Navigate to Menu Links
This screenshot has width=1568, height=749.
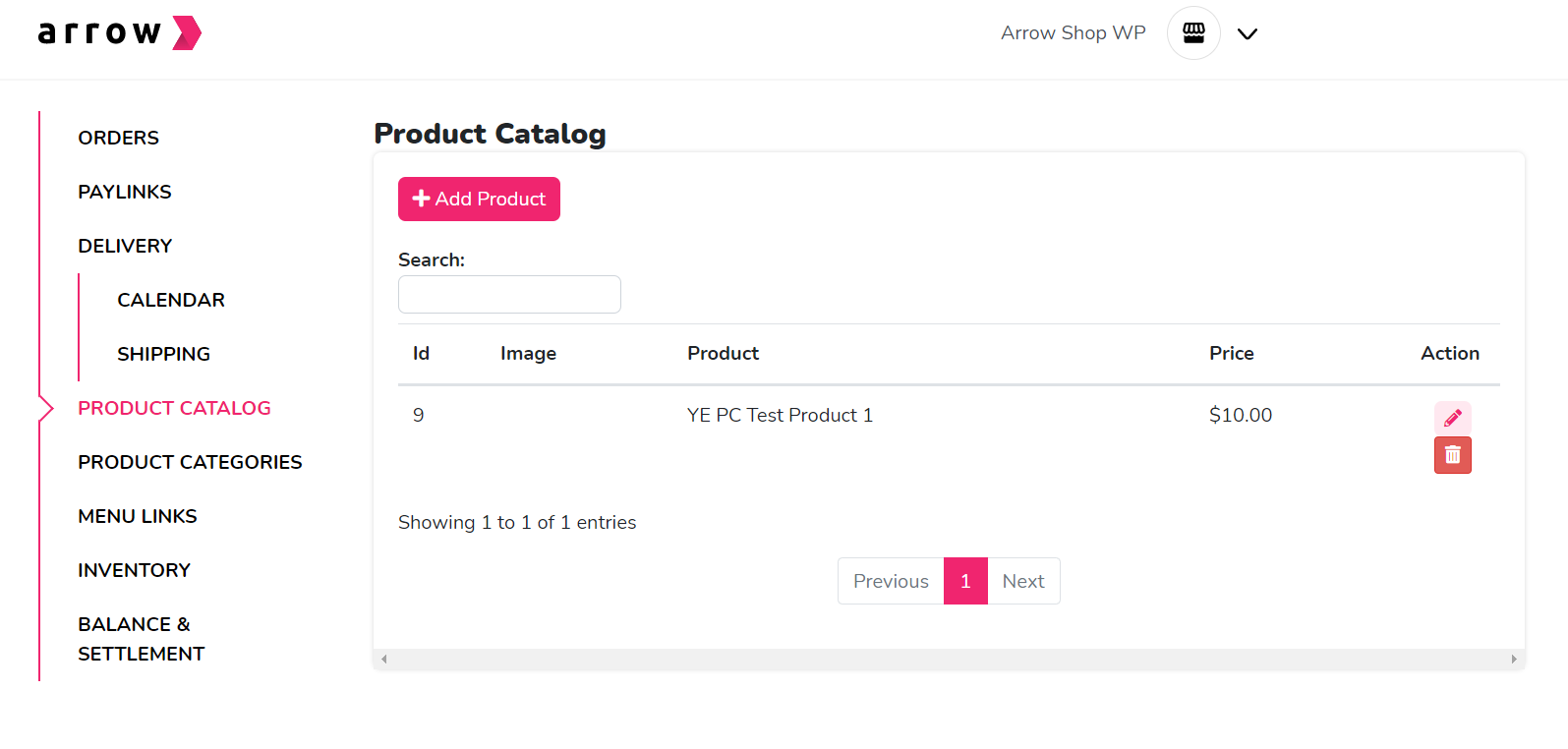pos(138,516)
